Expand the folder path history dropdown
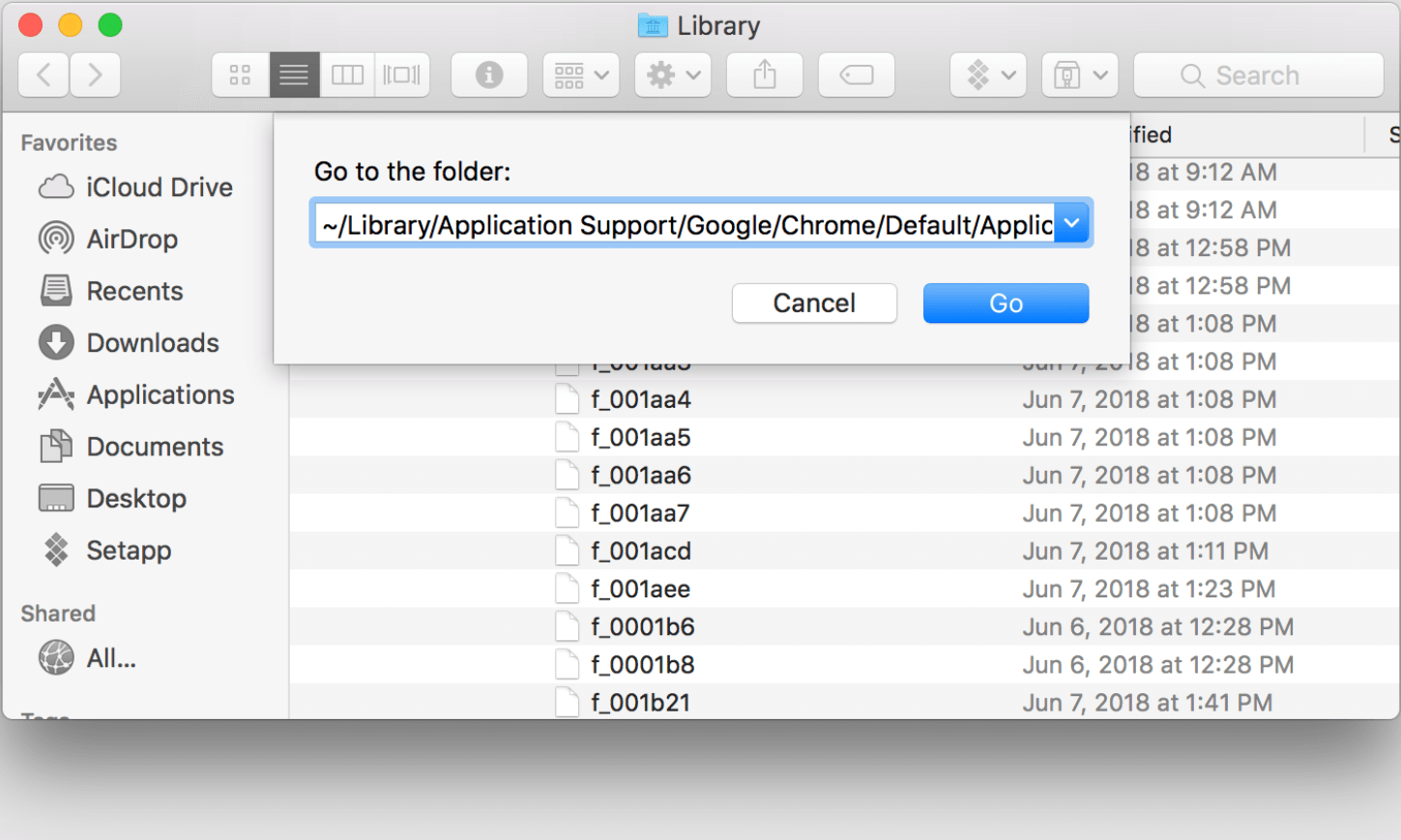Viewport: 1401px width, 840px height. 1072,223
